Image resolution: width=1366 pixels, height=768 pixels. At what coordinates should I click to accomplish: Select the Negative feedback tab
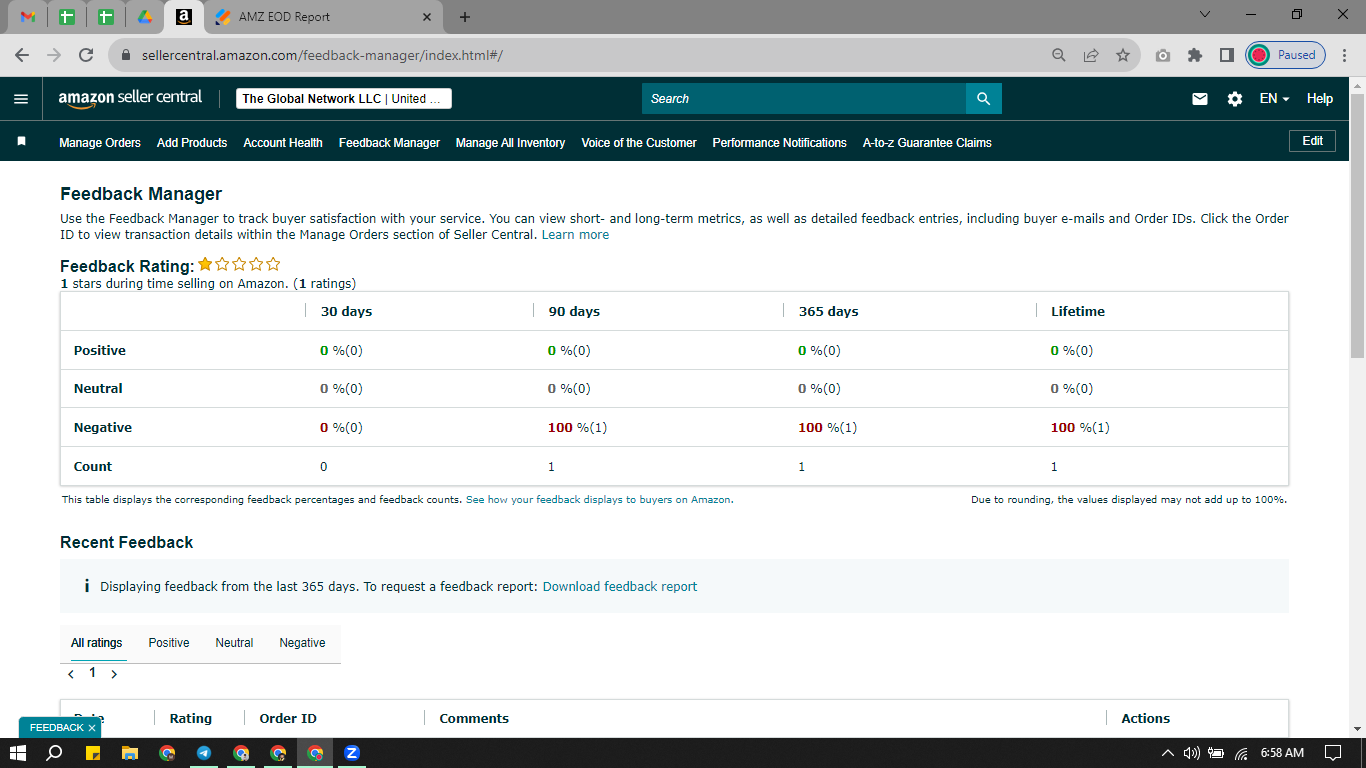302,643
